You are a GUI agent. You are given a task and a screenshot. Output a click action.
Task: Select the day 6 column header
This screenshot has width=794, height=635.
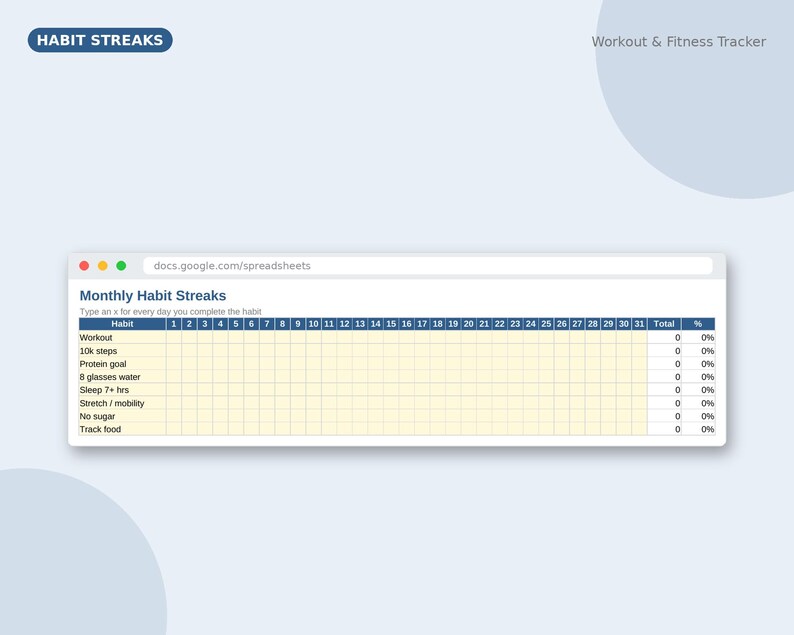pos(251,324)
